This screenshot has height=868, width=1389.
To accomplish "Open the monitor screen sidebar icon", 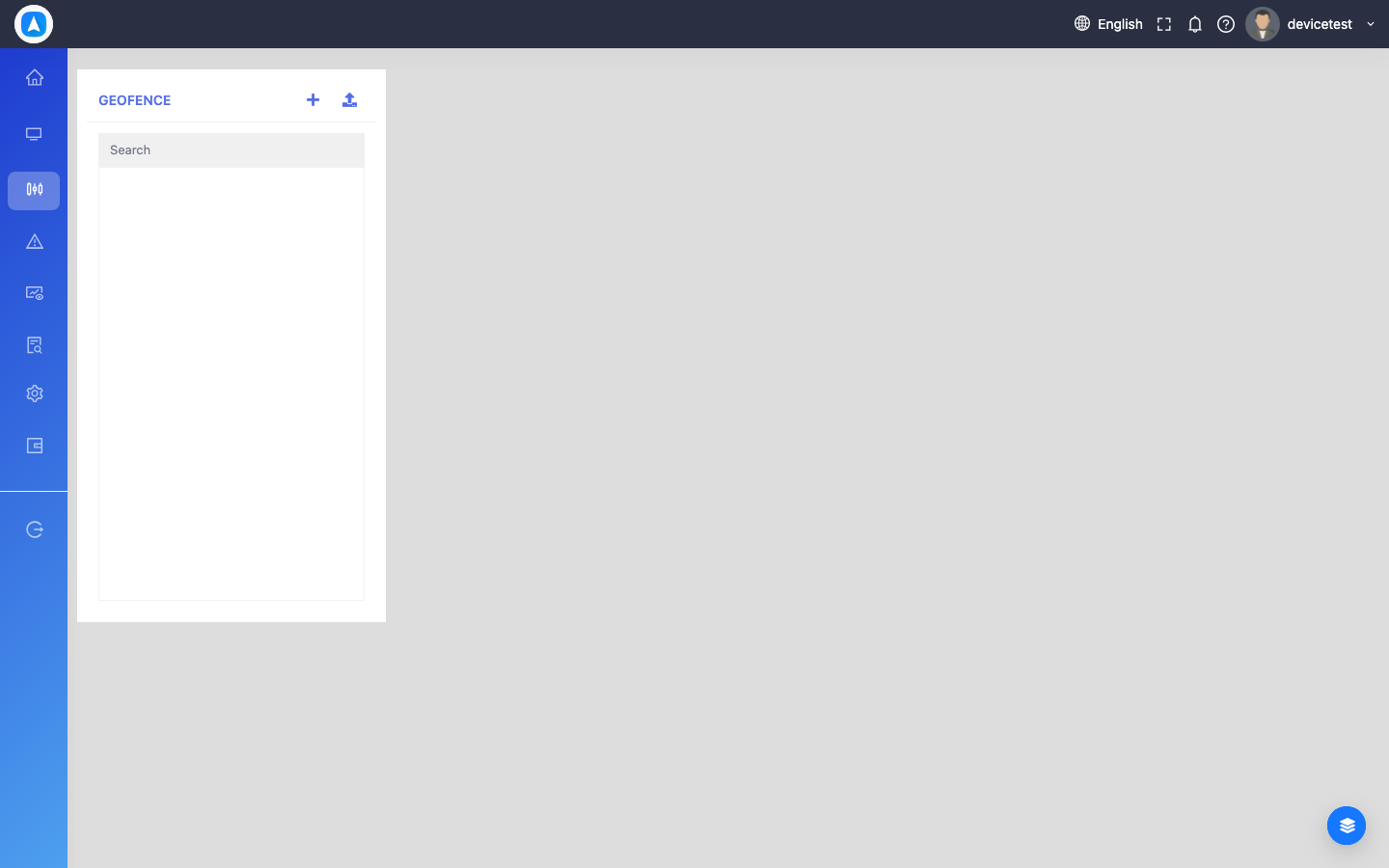I will pos(34,134).
